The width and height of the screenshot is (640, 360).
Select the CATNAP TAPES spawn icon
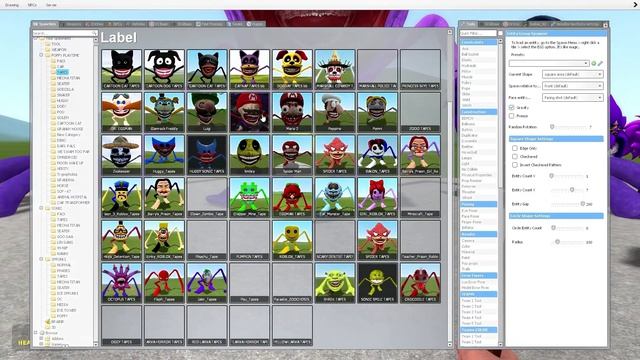tap(249, 69)
